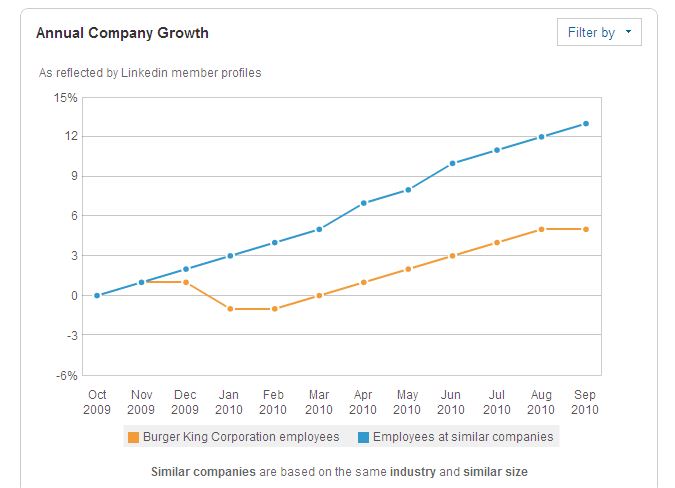
Task: Click the orange Jan 2010 data point
Action: [x=230, y=309]
